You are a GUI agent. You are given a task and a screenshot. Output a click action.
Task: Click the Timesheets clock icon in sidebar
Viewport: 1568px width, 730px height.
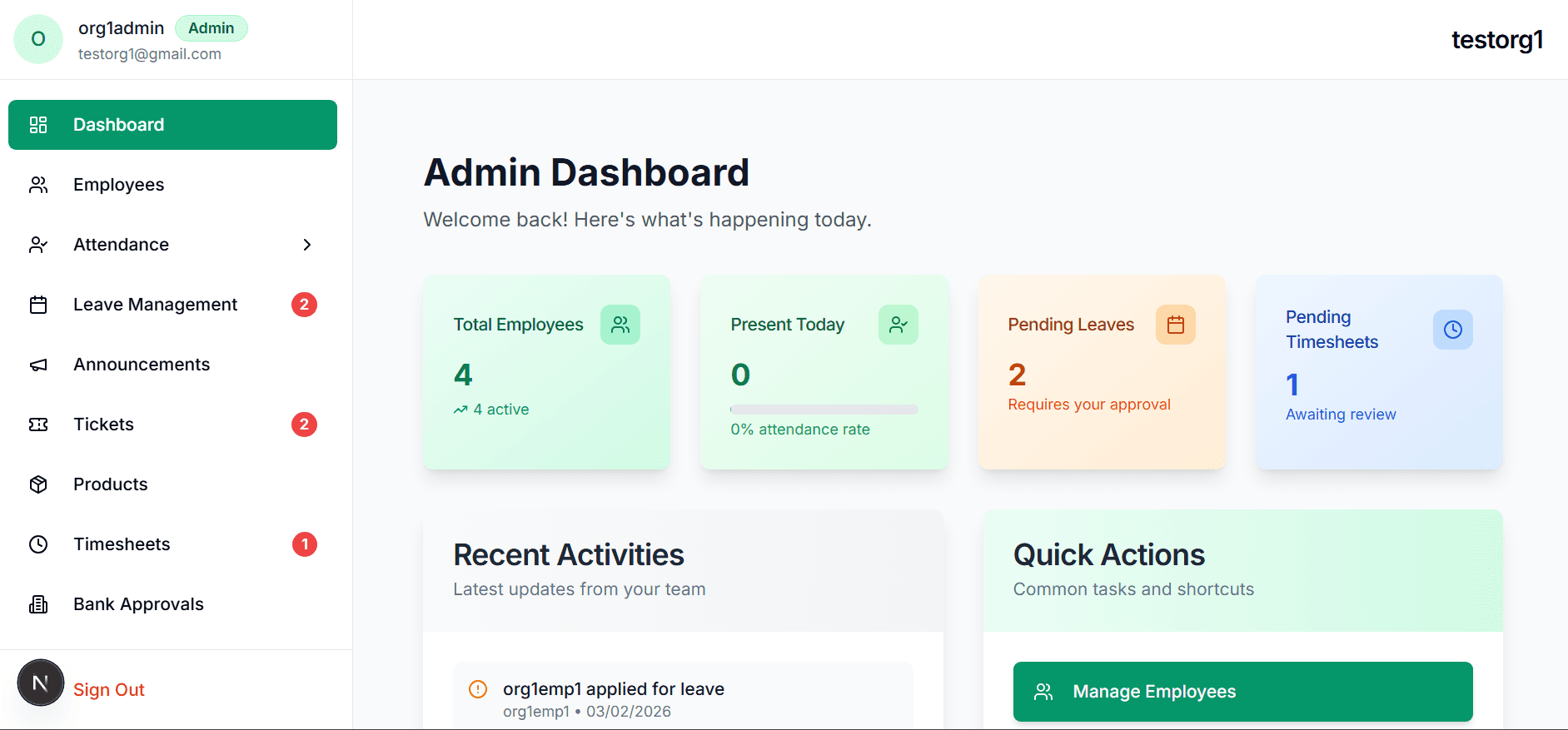pos(38,544)
